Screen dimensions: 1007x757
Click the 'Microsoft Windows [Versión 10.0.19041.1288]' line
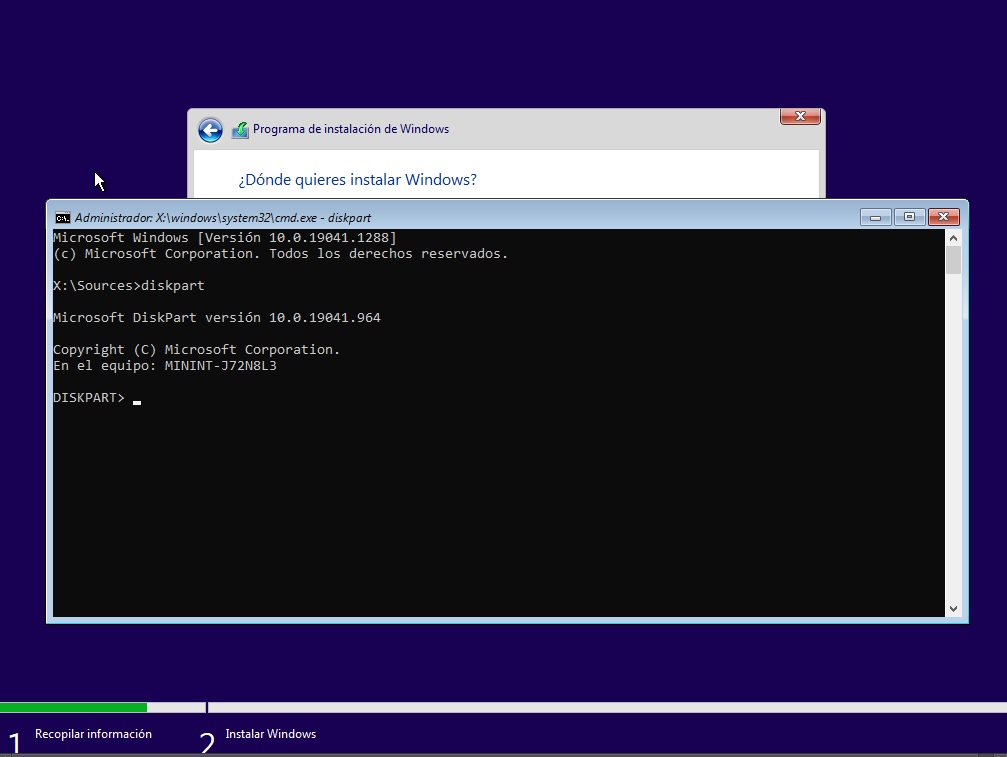(x=225, y=238)
